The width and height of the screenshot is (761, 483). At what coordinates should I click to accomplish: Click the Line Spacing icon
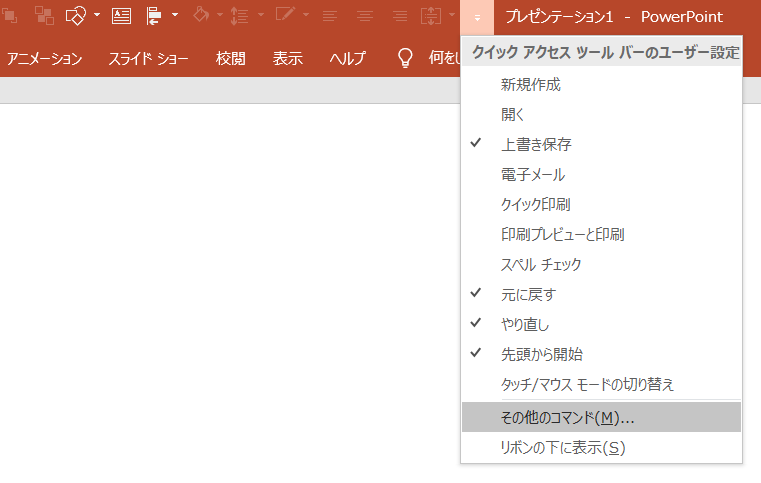point(239,16)
